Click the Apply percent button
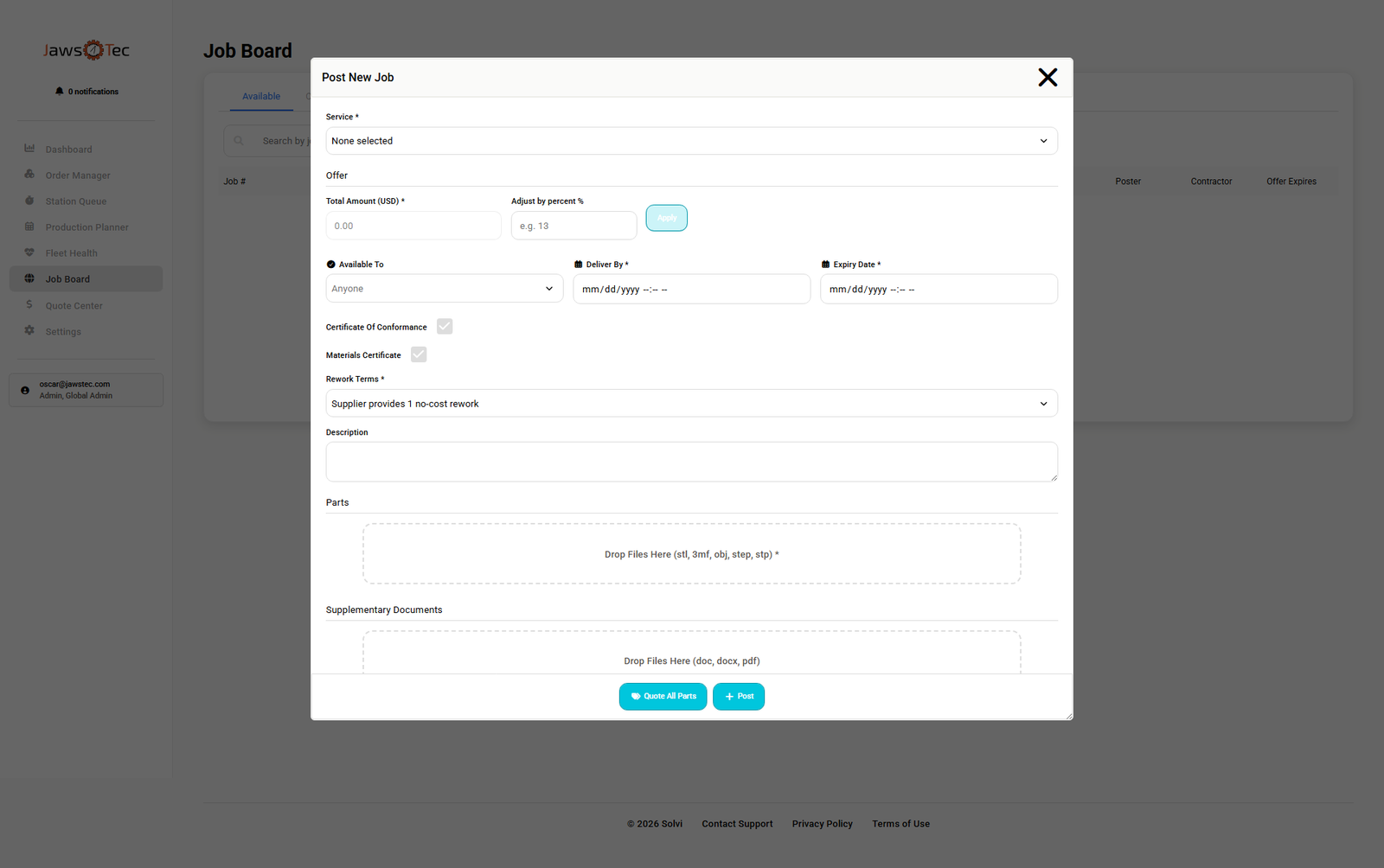1384x868 pixels. click(667, 218)
